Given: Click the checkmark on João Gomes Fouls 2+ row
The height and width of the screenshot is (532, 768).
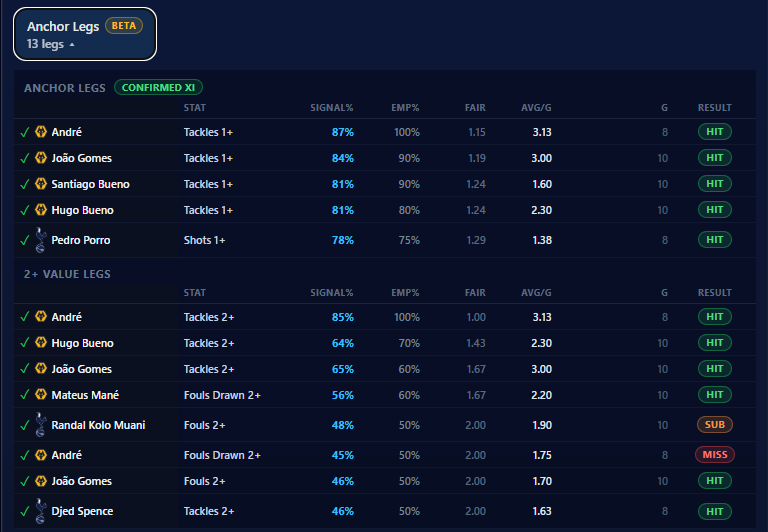Looking at the screenshot, I should 24,481.
